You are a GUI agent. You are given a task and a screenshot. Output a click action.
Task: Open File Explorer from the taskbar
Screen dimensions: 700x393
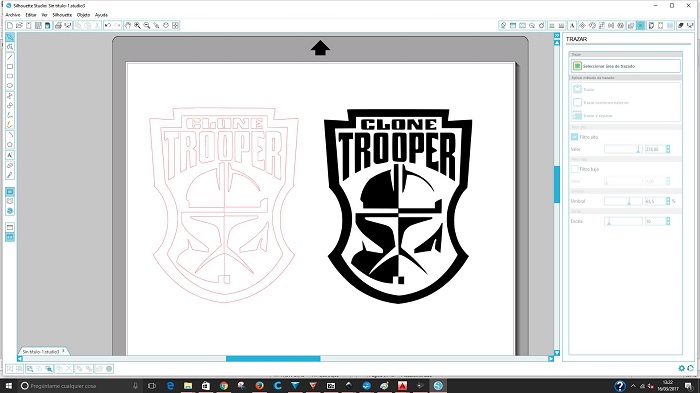coord(188,386)
